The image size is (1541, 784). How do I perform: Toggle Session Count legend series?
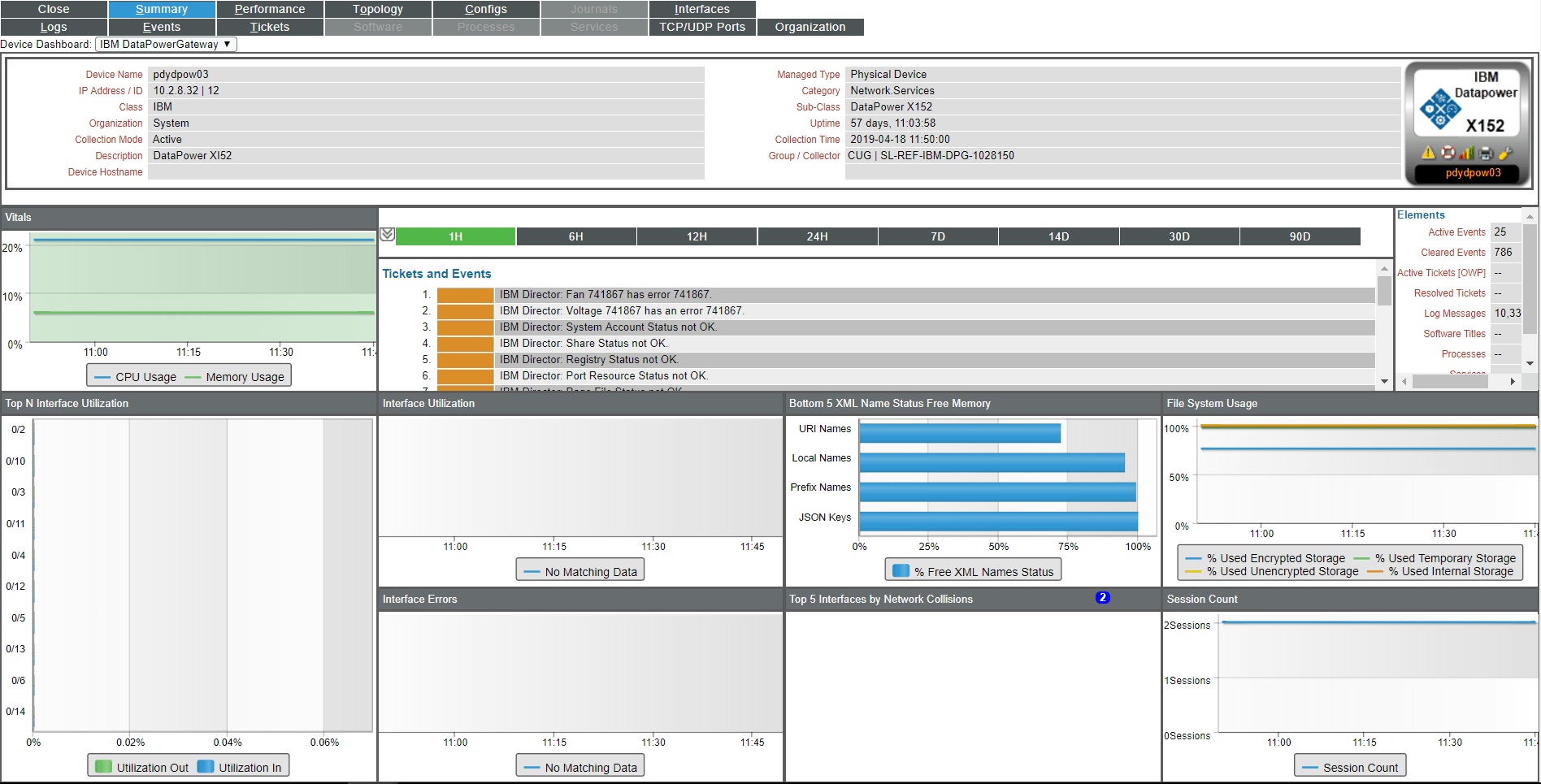(x=1351, y=768)
